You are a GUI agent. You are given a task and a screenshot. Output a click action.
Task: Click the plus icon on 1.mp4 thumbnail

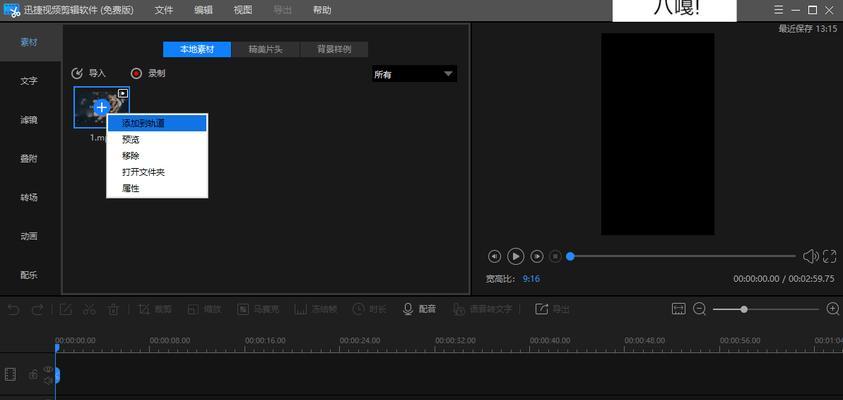click(x=102, y=107)
